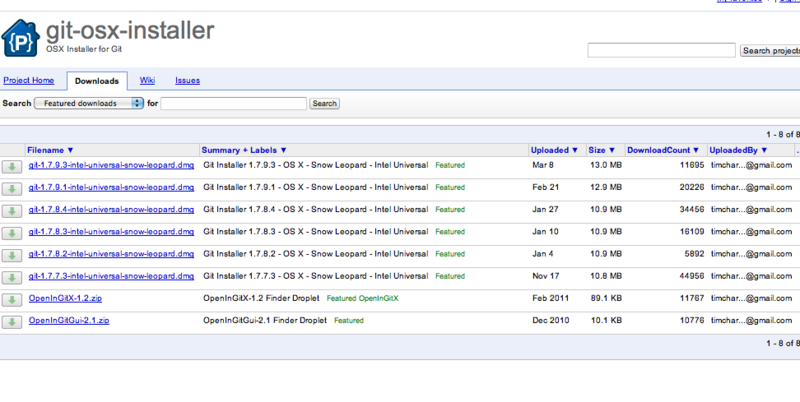The image size is (800, 402).
Task: Open the DownloadCount column sort menu
Action: [663, 150]
